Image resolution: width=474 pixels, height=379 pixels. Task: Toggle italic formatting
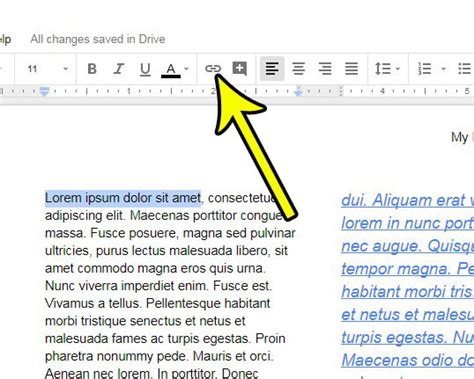pyautogui.click(x=118, y=69)
